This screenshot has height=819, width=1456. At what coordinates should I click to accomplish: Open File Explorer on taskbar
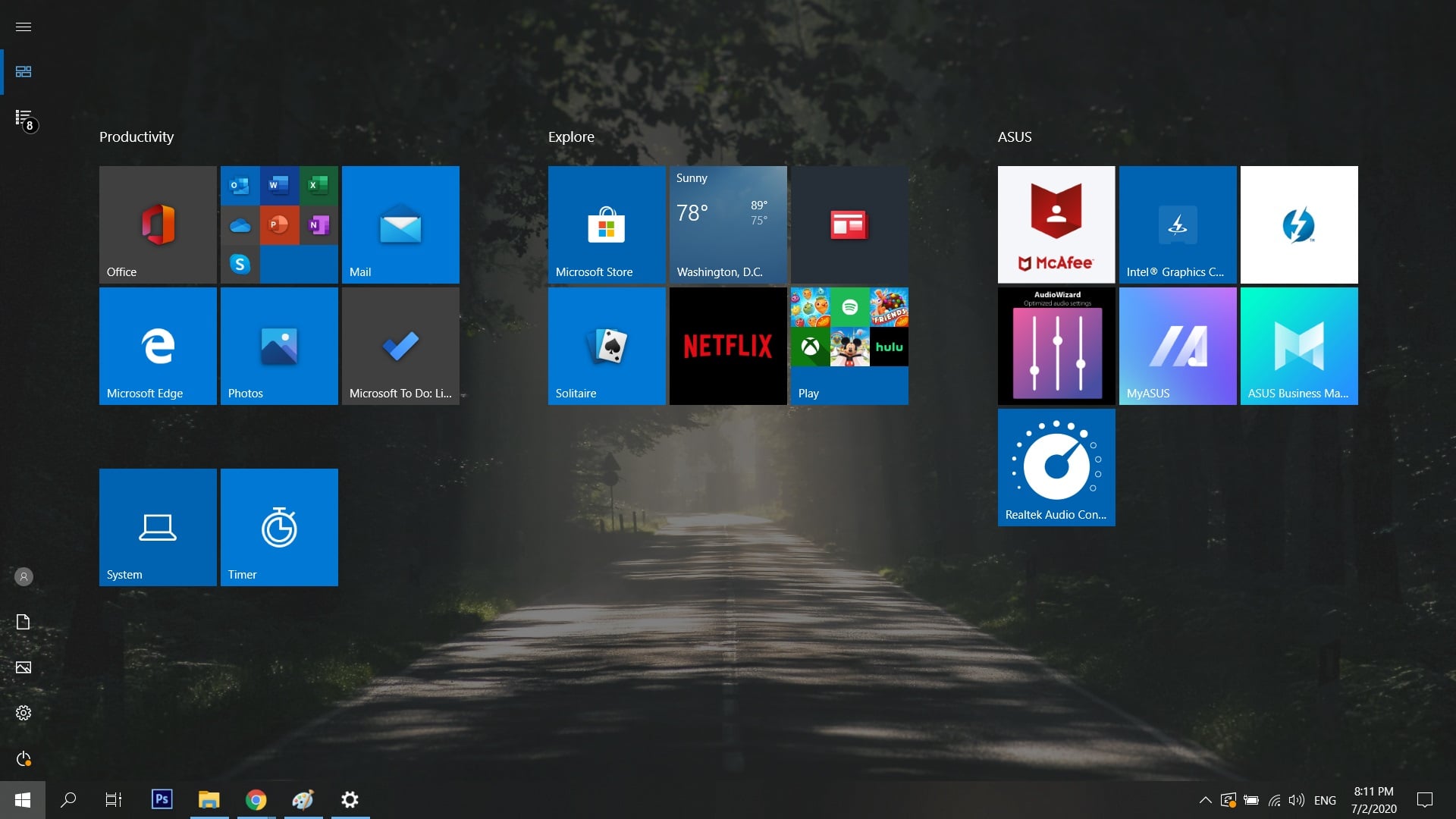(x=209, y=800)
